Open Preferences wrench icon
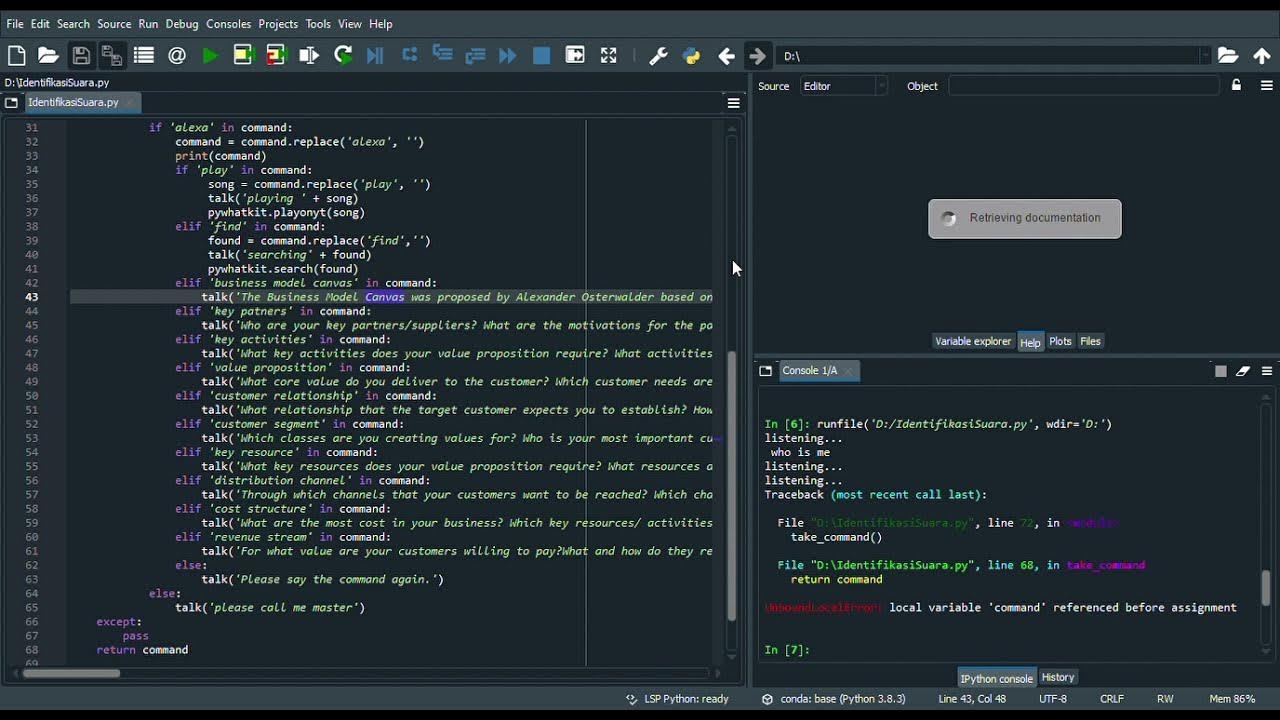This screenshot has width=1280, height=720. 658,56
